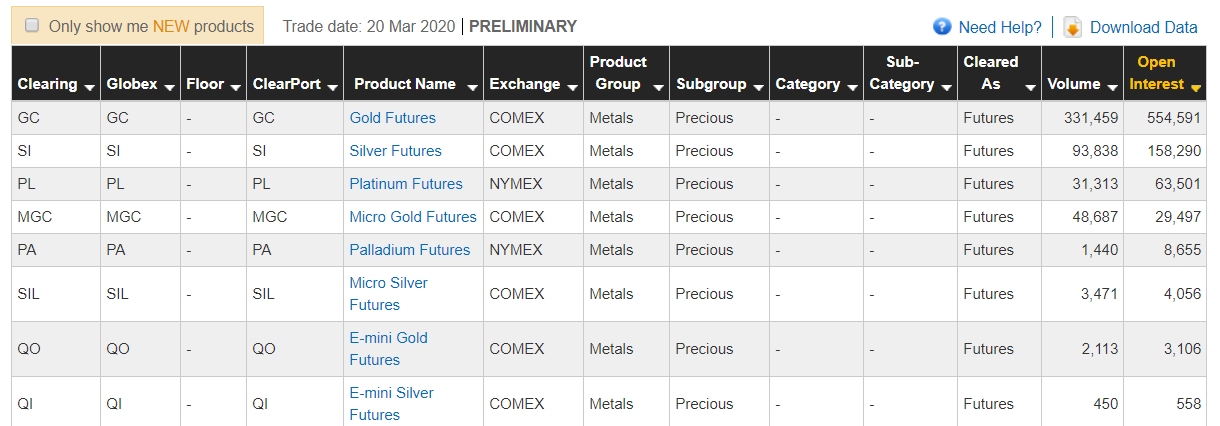Open the Micro Gold Futures link
The height and width of the screenshot is (426, 1220).
[413, 217]
